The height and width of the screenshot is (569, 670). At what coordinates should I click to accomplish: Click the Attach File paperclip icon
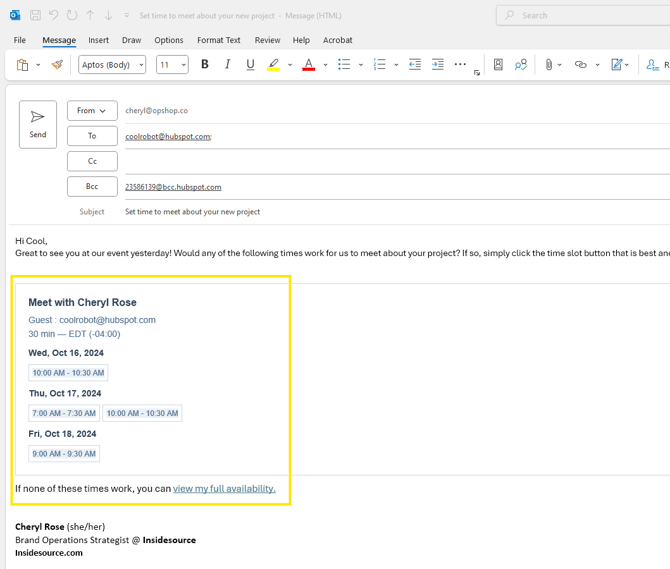coord(548,65)
